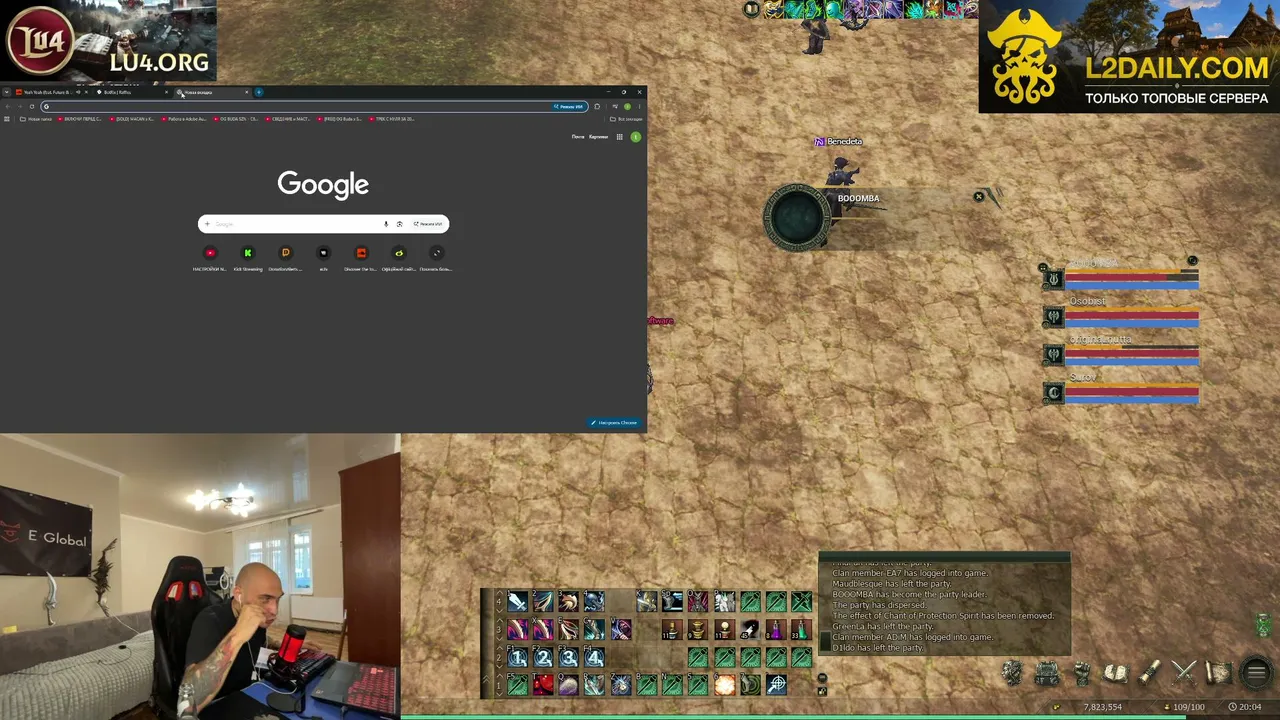Image resolution: width=1280 pixels, height=720 pixels.
Task: Select hotbar slot labeled 3
Action: point(569,658)
